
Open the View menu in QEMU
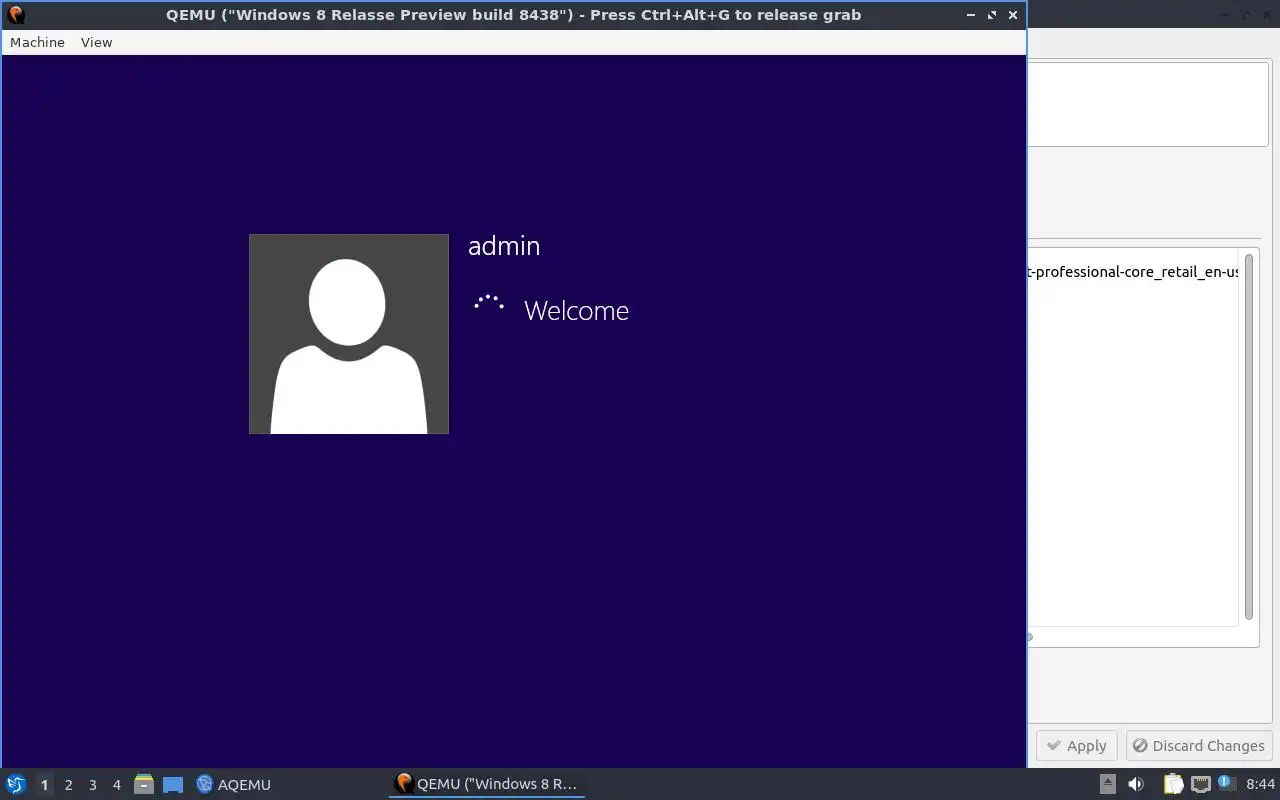click(x=96, y=42)
